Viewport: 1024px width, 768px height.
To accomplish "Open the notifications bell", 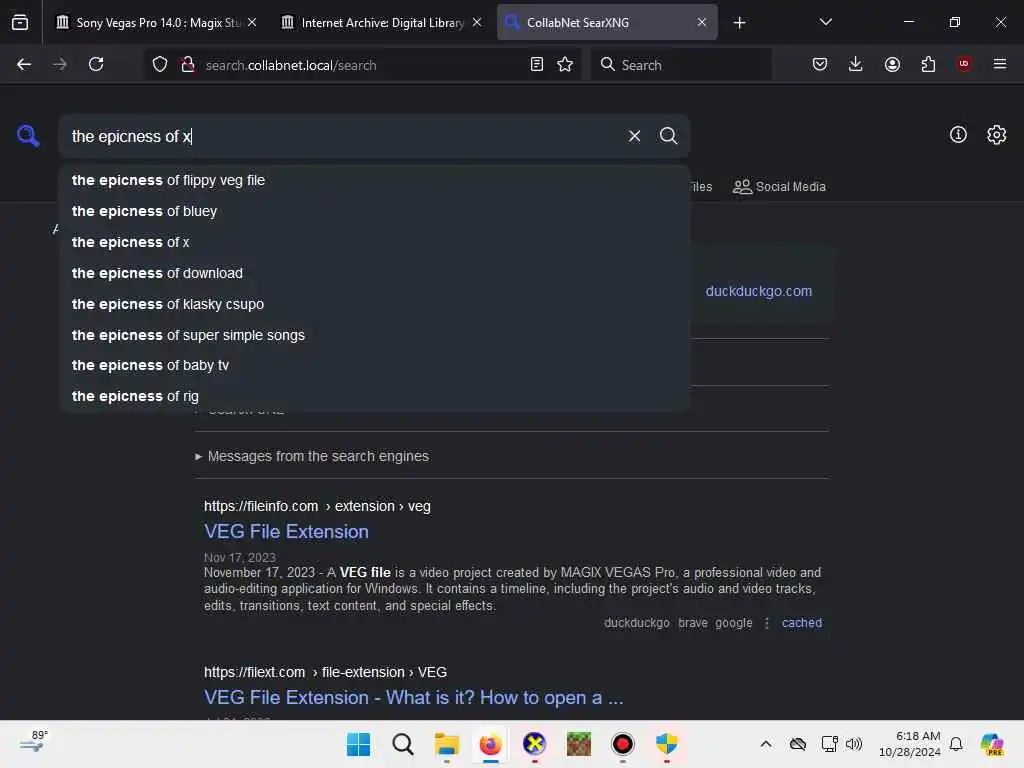I will [x=956, y=744].
